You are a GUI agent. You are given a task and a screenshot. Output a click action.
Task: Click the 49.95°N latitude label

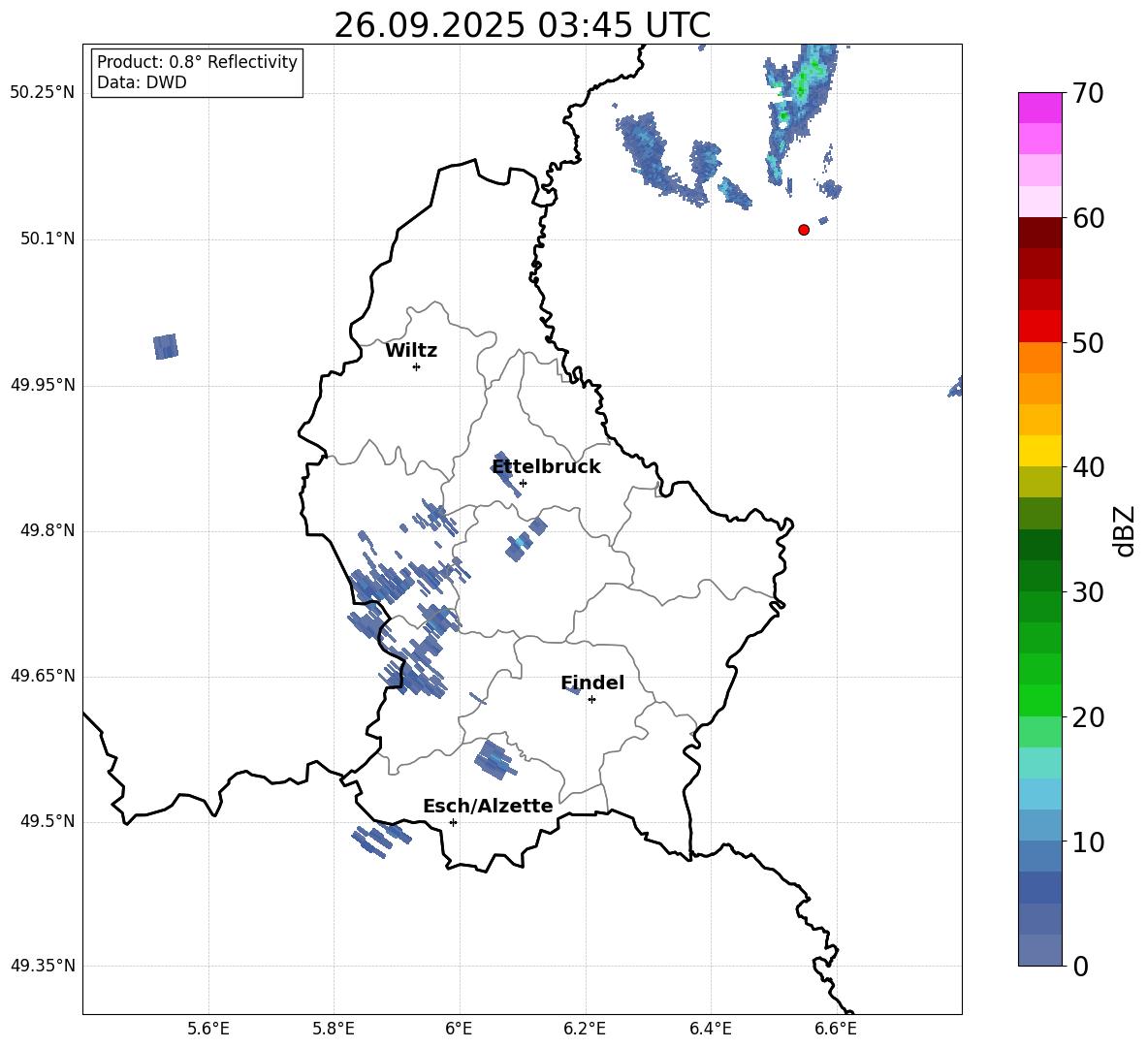click(x=43, y=385)
